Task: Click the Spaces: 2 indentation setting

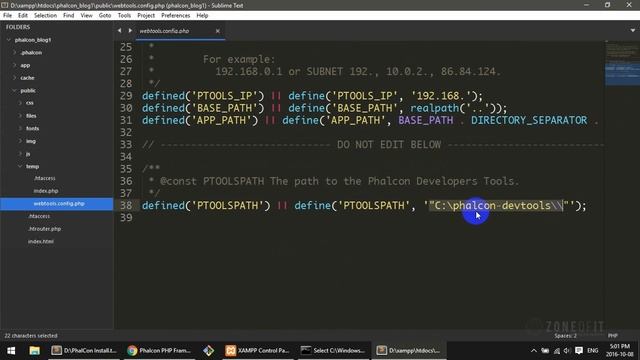Action: (565, 336)
